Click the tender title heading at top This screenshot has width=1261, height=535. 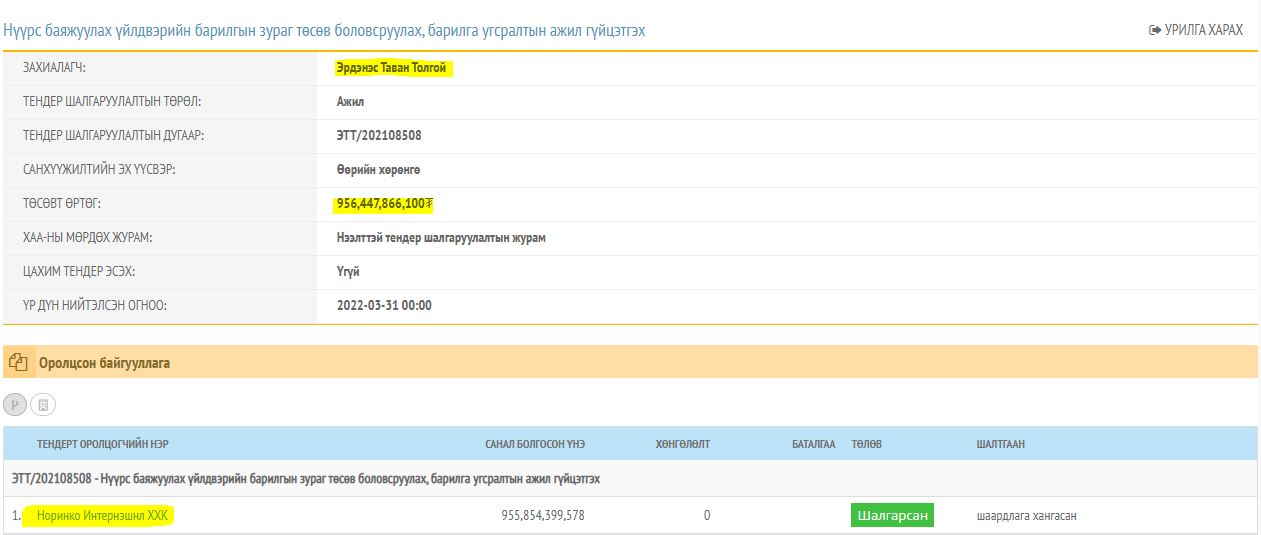pos(324,31)
